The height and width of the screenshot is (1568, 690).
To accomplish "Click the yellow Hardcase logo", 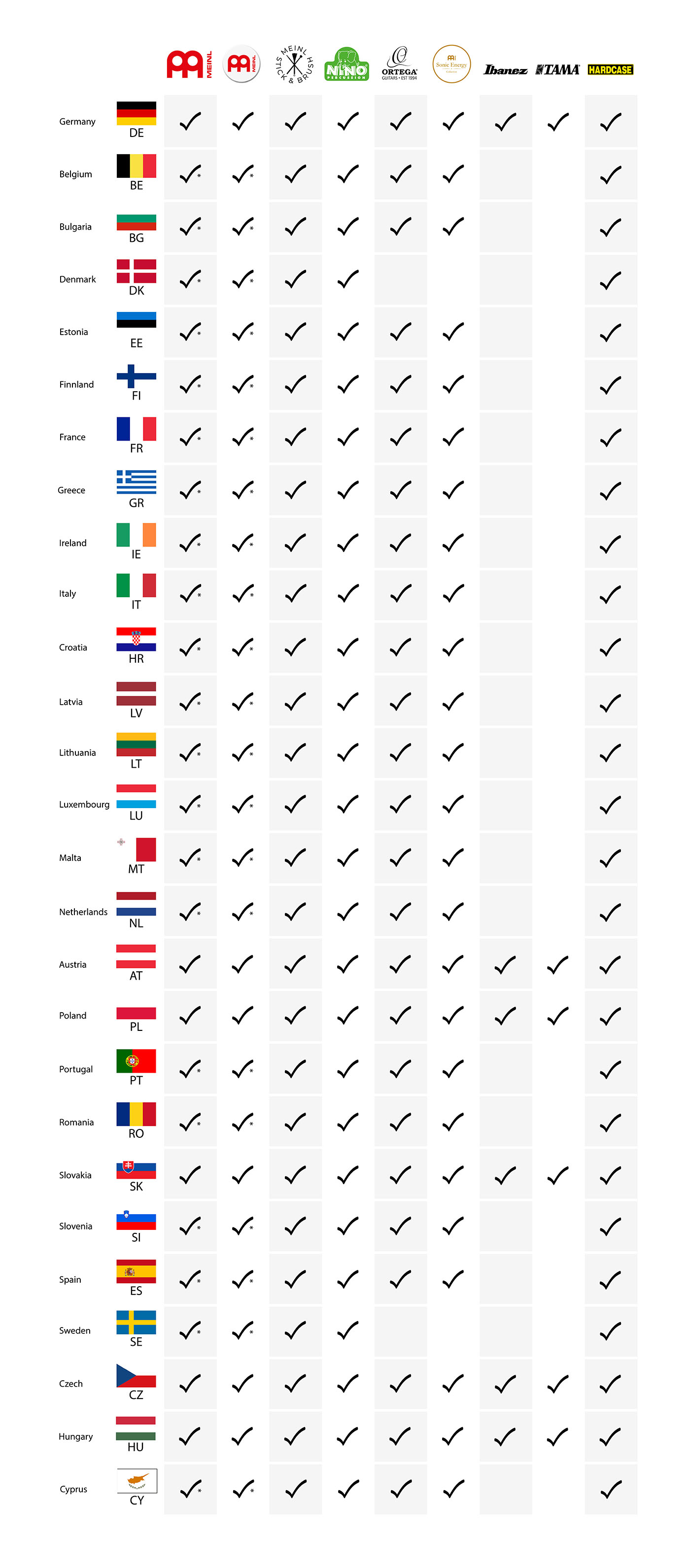I will click(610, 70).
